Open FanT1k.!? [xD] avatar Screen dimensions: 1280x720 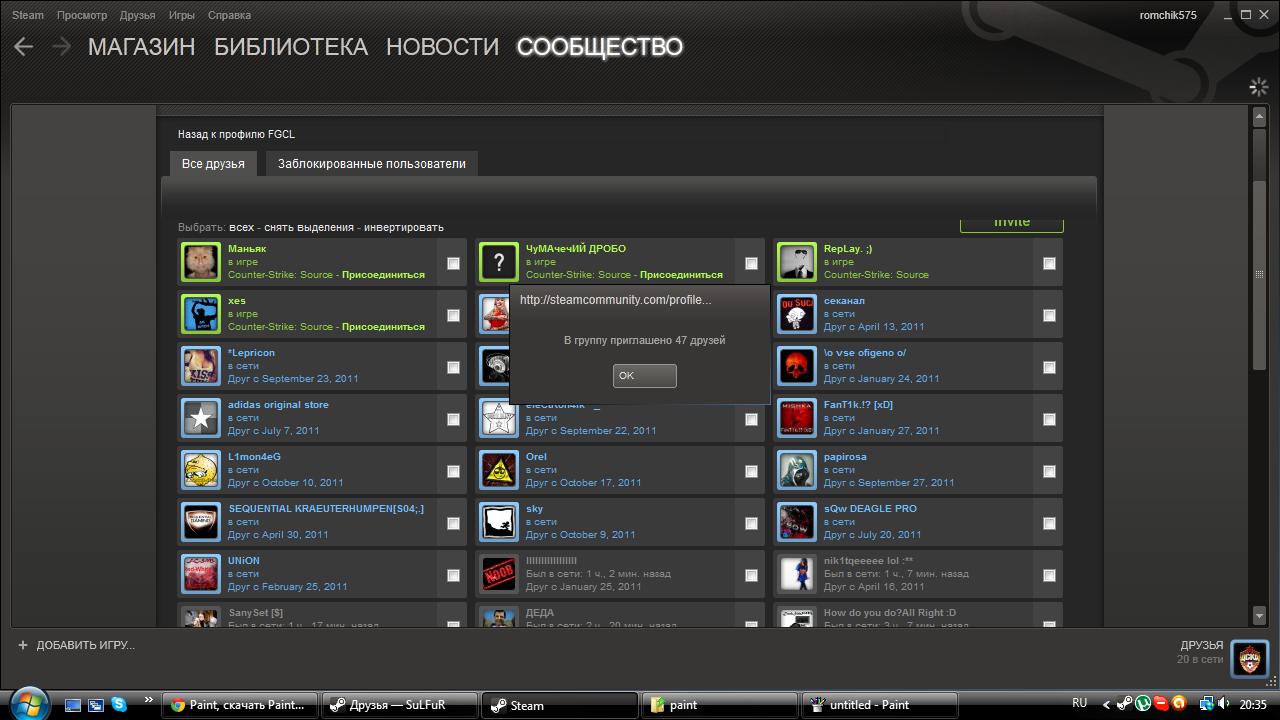click(797, 418)
